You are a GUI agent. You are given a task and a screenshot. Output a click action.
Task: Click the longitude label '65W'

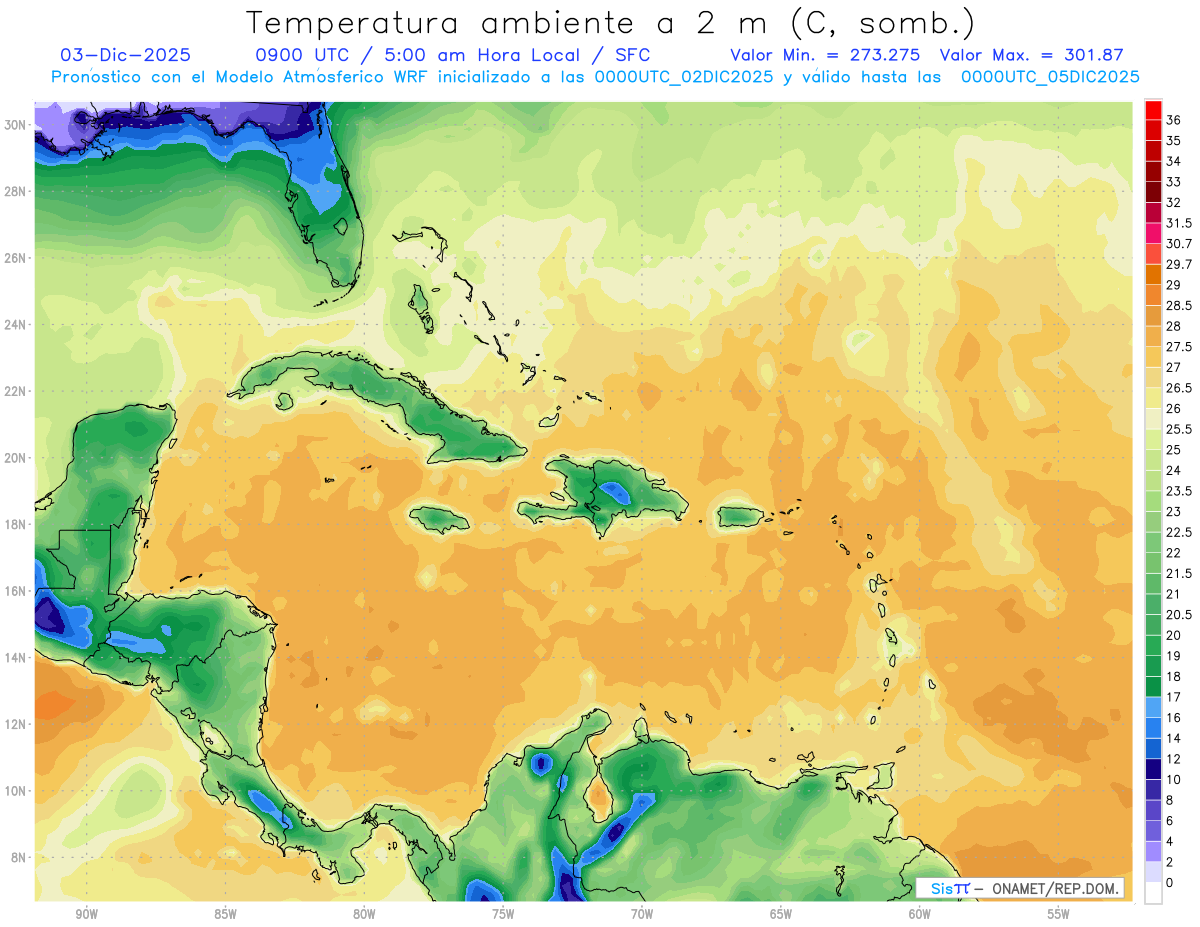(x=781, y=914)
